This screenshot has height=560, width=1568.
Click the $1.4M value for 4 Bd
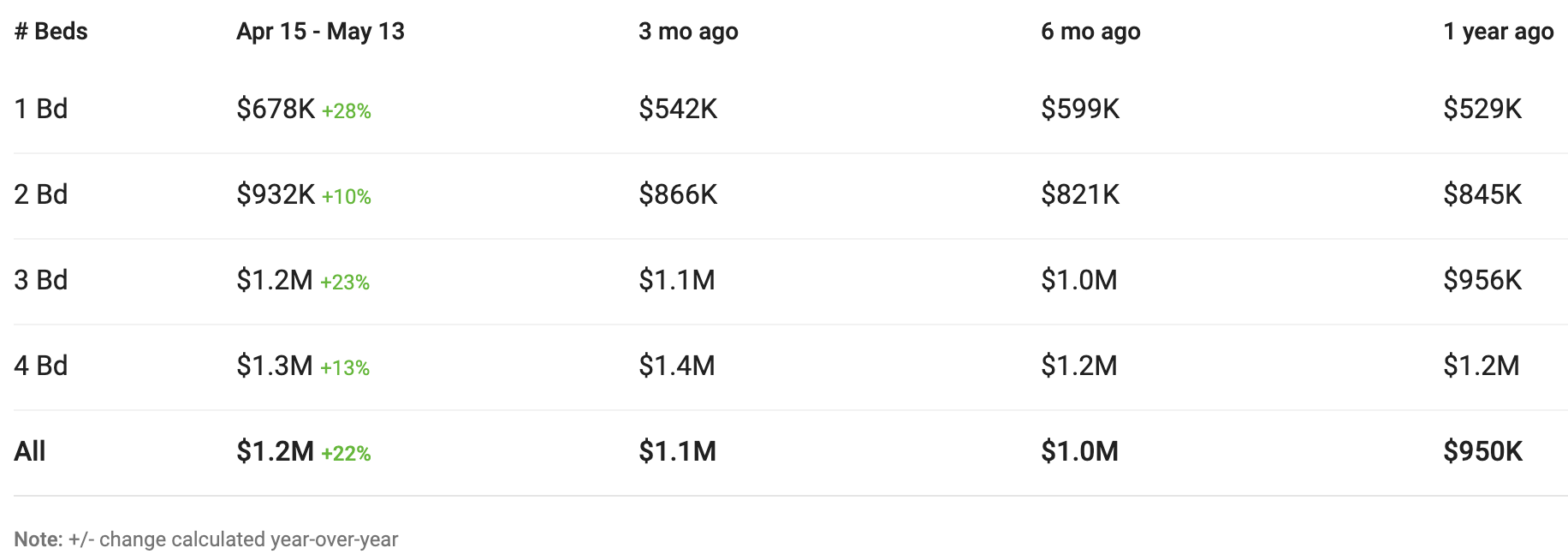[x=677, y=366]
